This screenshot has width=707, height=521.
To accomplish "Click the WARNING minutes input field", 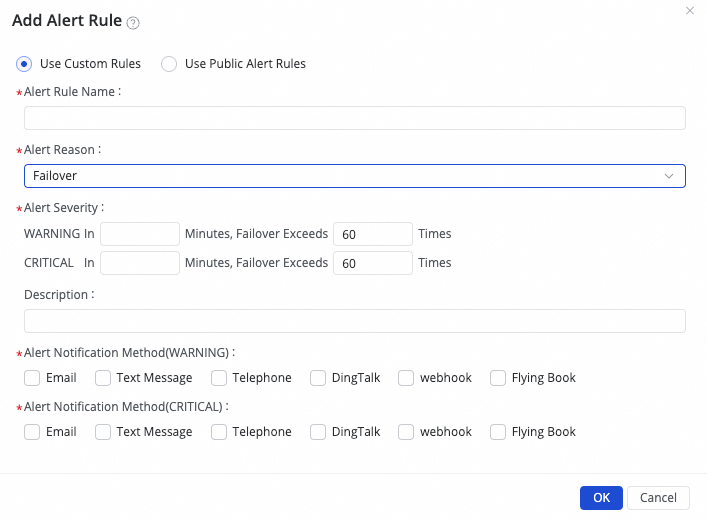I will click(x=140, y=234).
